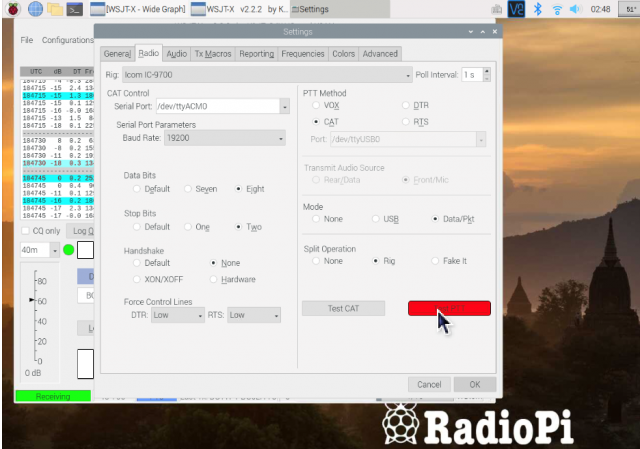Click the Log QSO button in main window
This screenshot has height=449, width=640.
click(80, 231)
